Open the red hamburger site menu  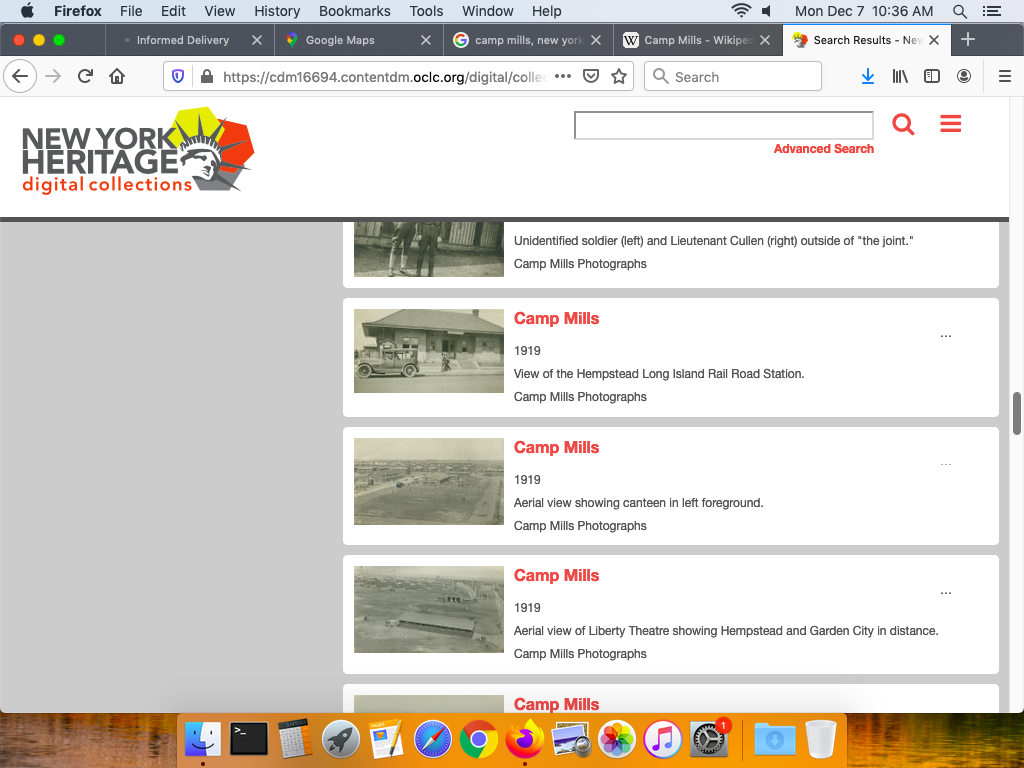coord(950,124)
